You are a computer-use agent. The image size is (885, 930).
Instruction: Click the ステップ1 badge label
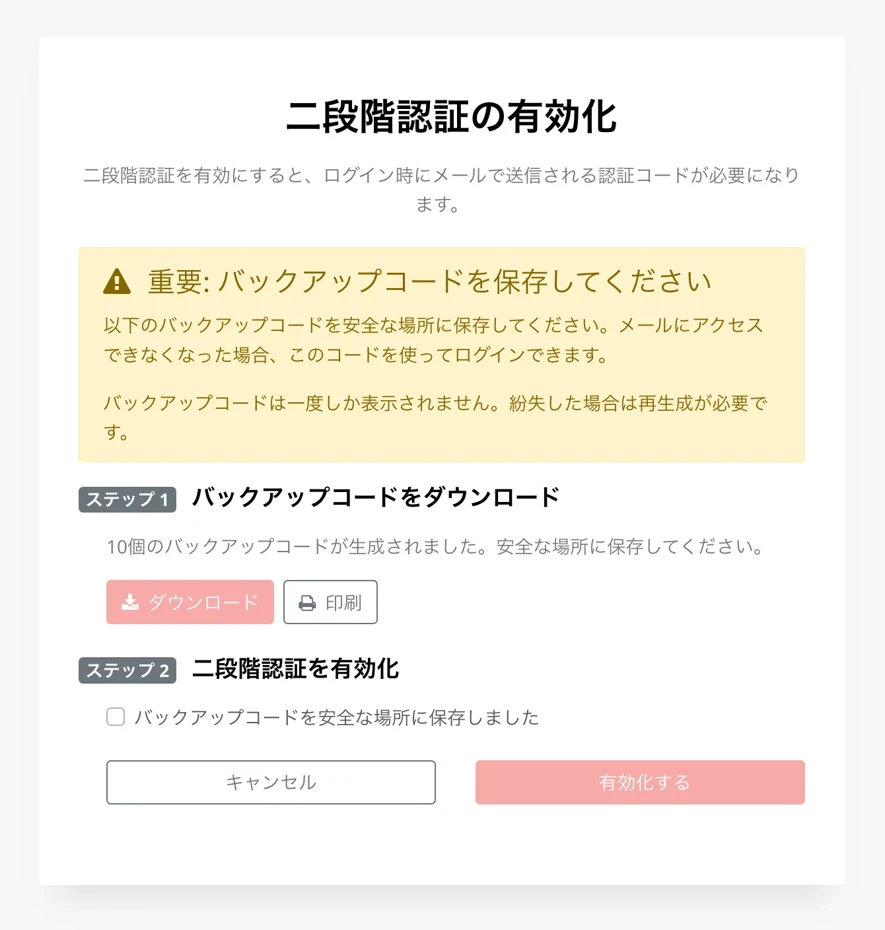[x=126, y=499]
